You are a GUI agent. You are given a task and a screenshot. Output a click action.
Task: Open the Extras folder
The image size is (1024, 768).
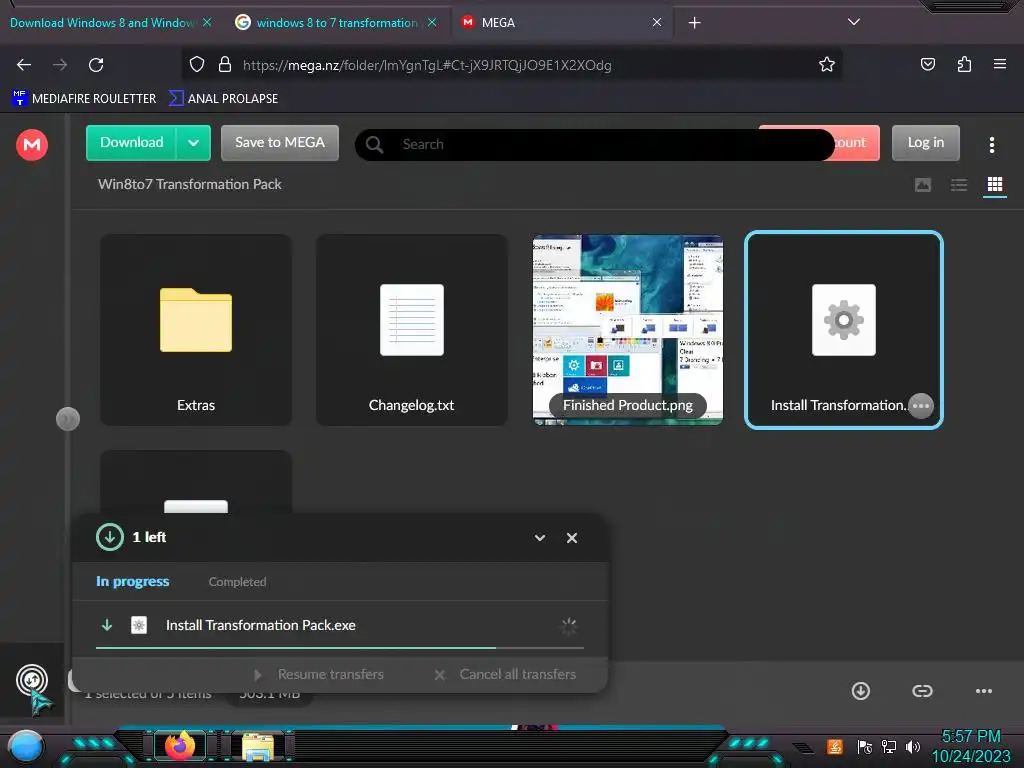(196, 330)
